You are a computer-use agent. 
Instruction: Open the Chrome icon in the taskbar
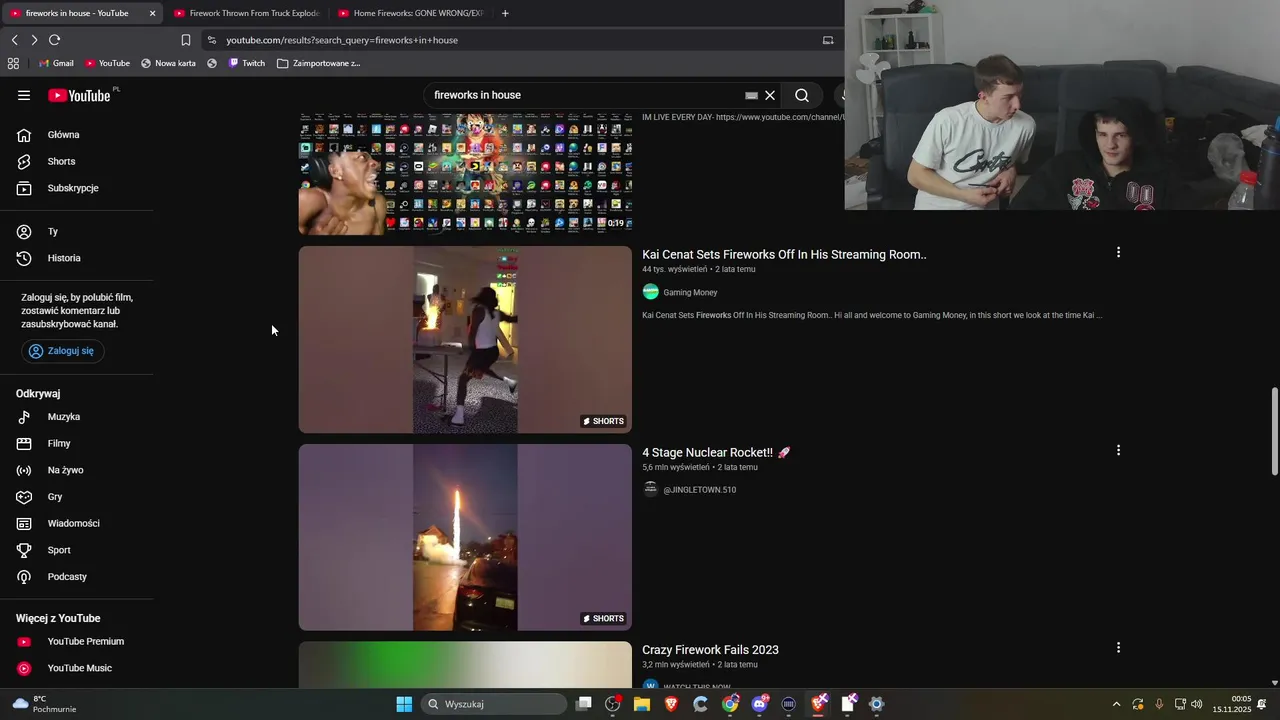[x=730, y=704]
